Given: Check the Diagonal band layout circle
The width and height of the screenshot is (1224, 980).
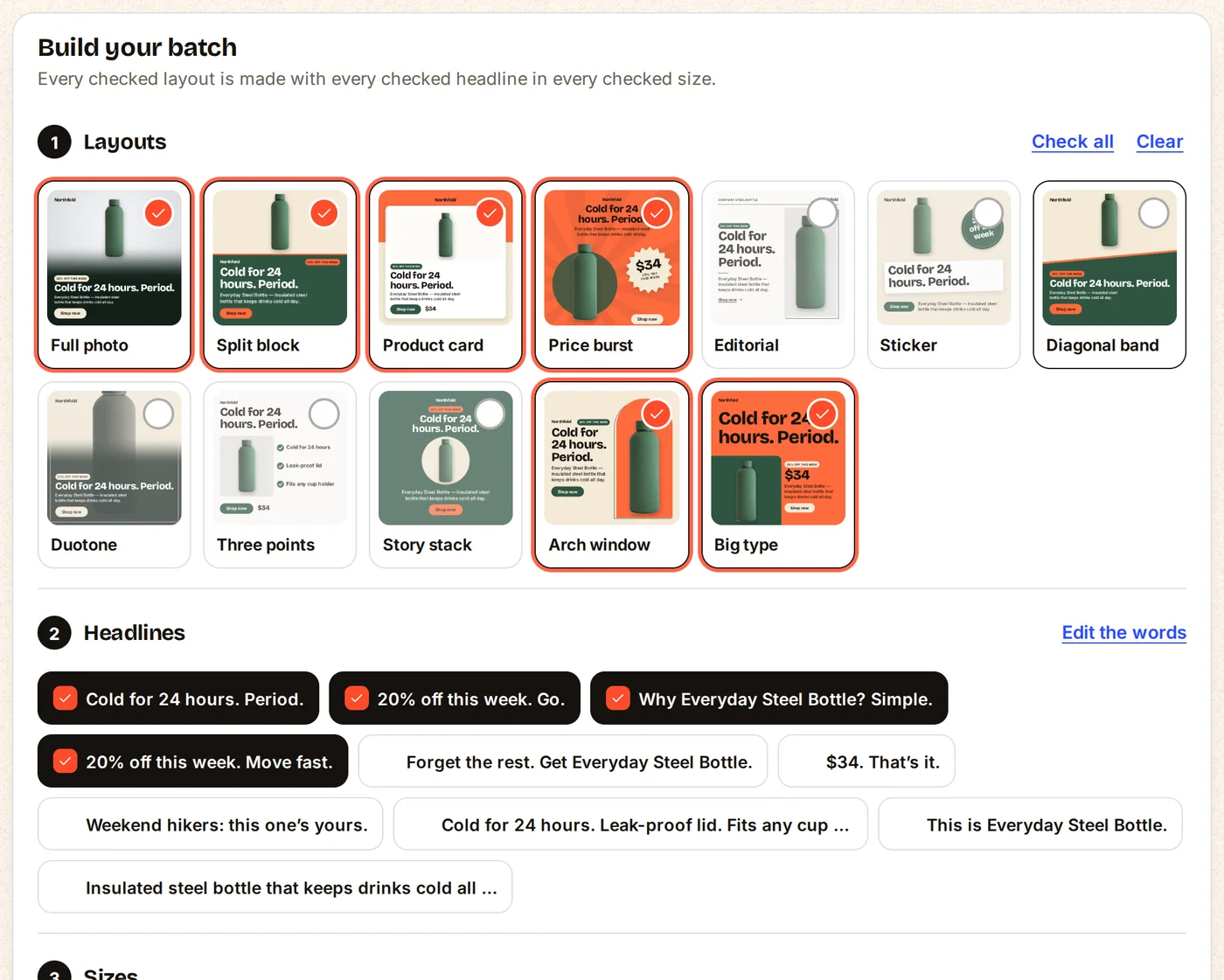Looking at the screenshot, I should [1154, 213].
